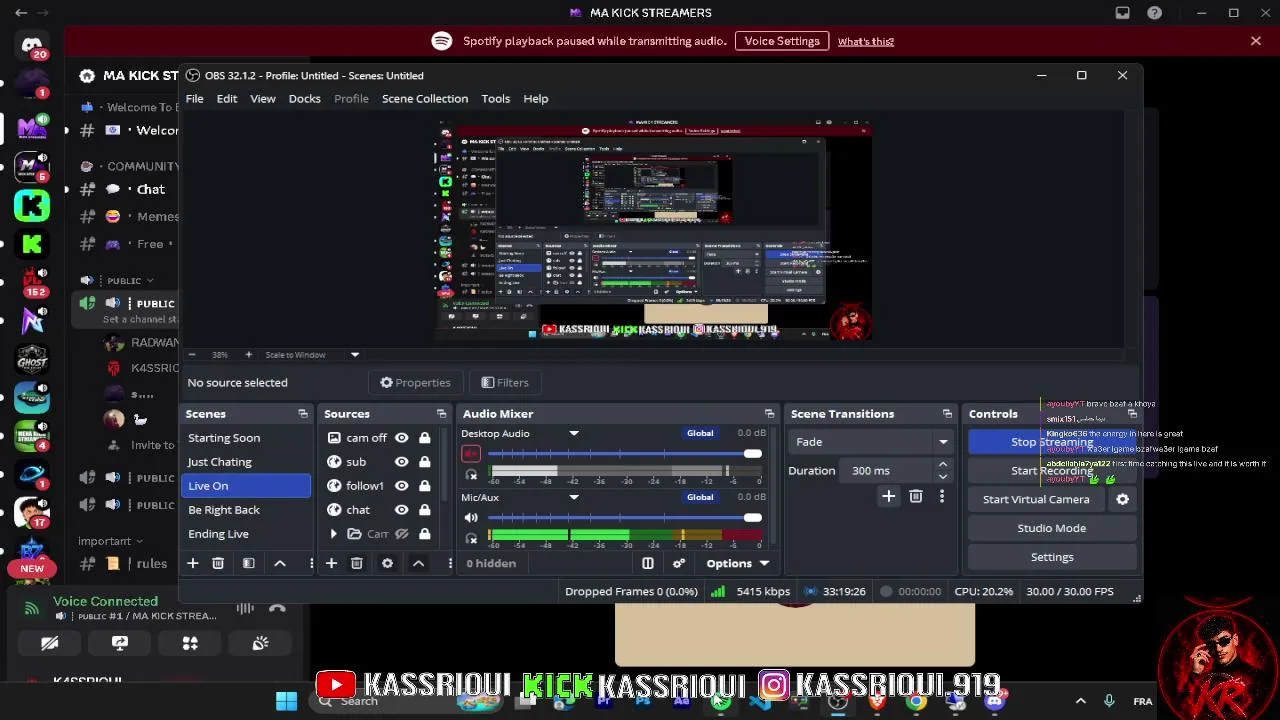Open the Scene Collection menu

425,99
